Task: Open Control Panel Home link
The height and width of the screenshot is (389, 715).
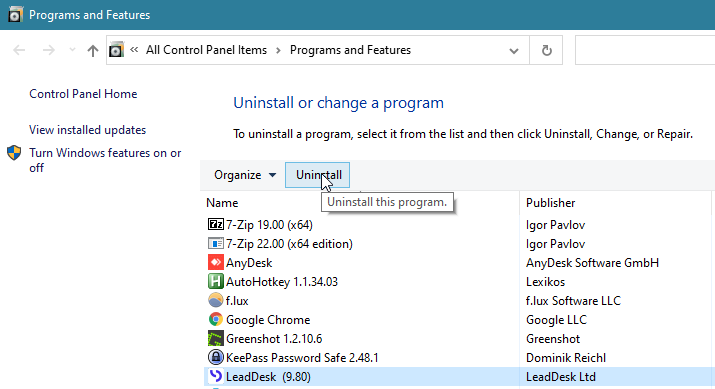Action: pyautogui.click(x=83, y=94)
